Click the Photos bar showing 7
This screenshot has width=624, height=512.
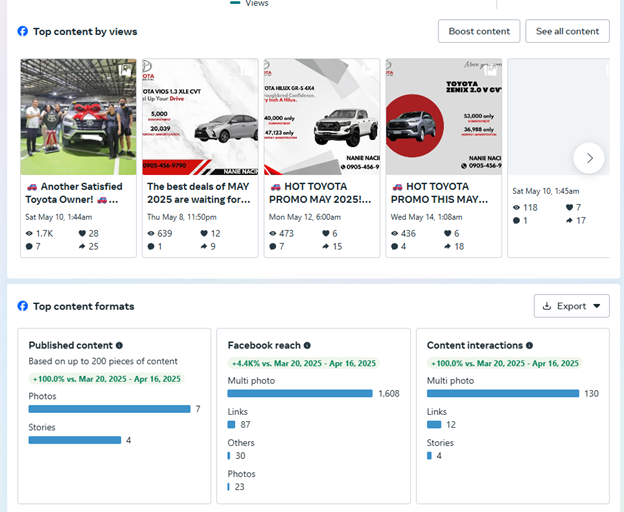coord(109,409)
